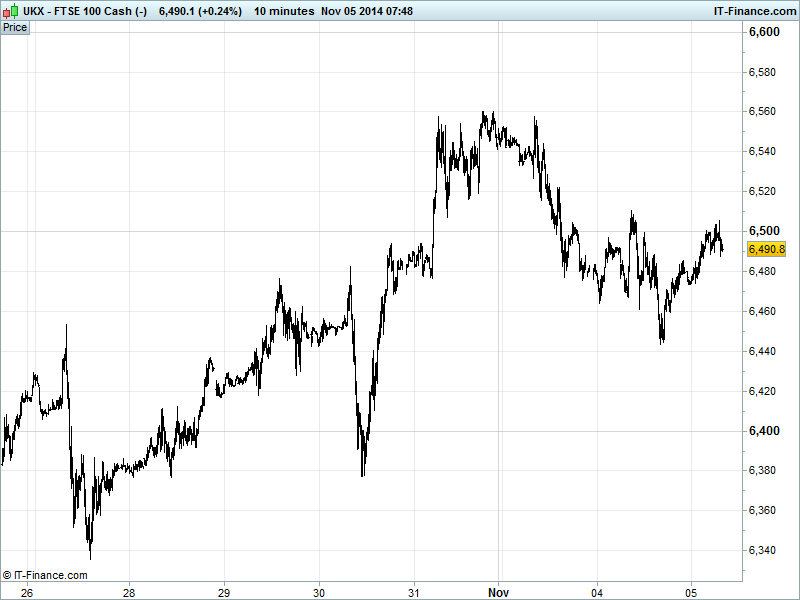Click the candlestick chart icon in header
Viewport: 800px width, 600px height.
pyautogui.click(x=10, y=11)
